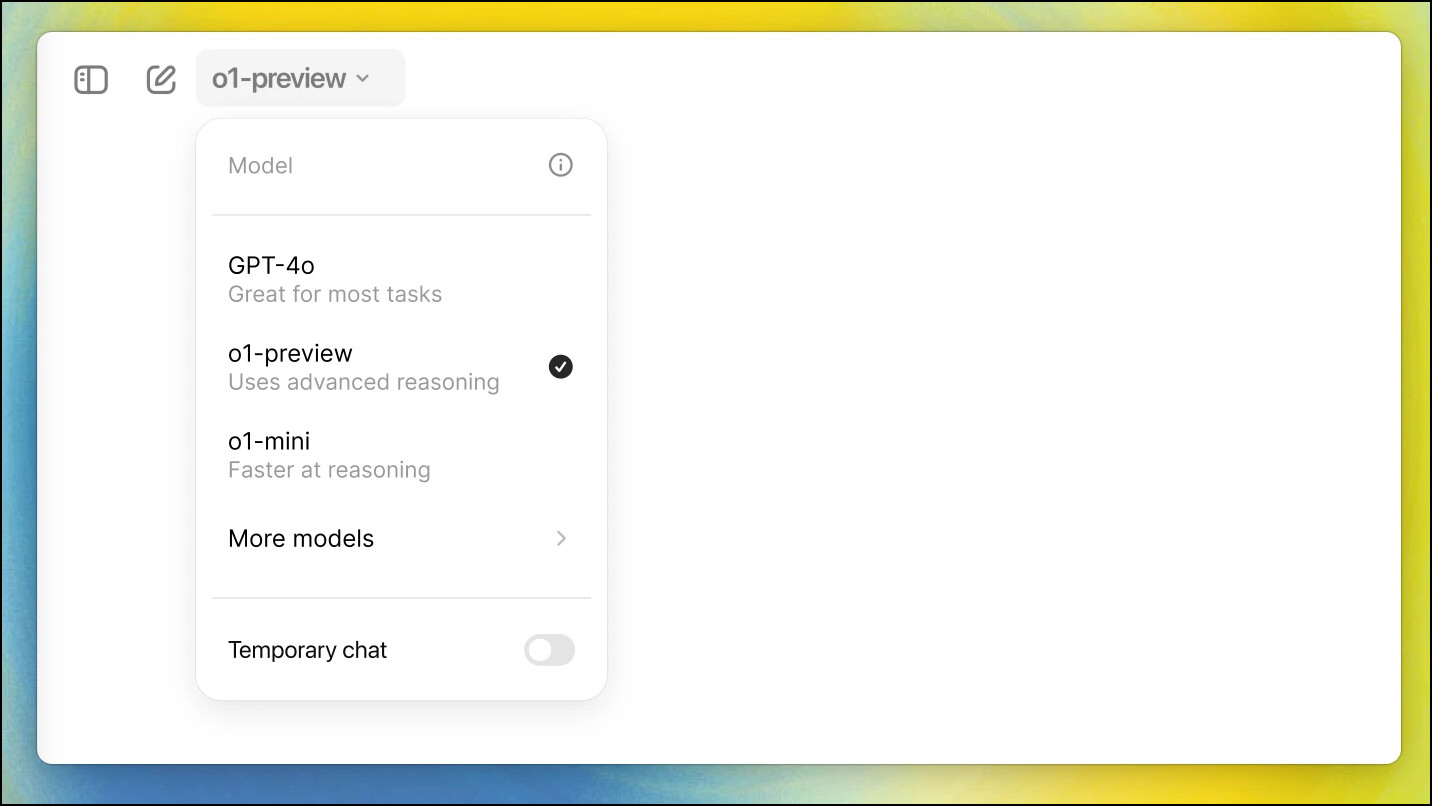Click empty chat area to dismiss menu
The height and width of the screenshot is (806, 1432).
tap(1000, 430)
